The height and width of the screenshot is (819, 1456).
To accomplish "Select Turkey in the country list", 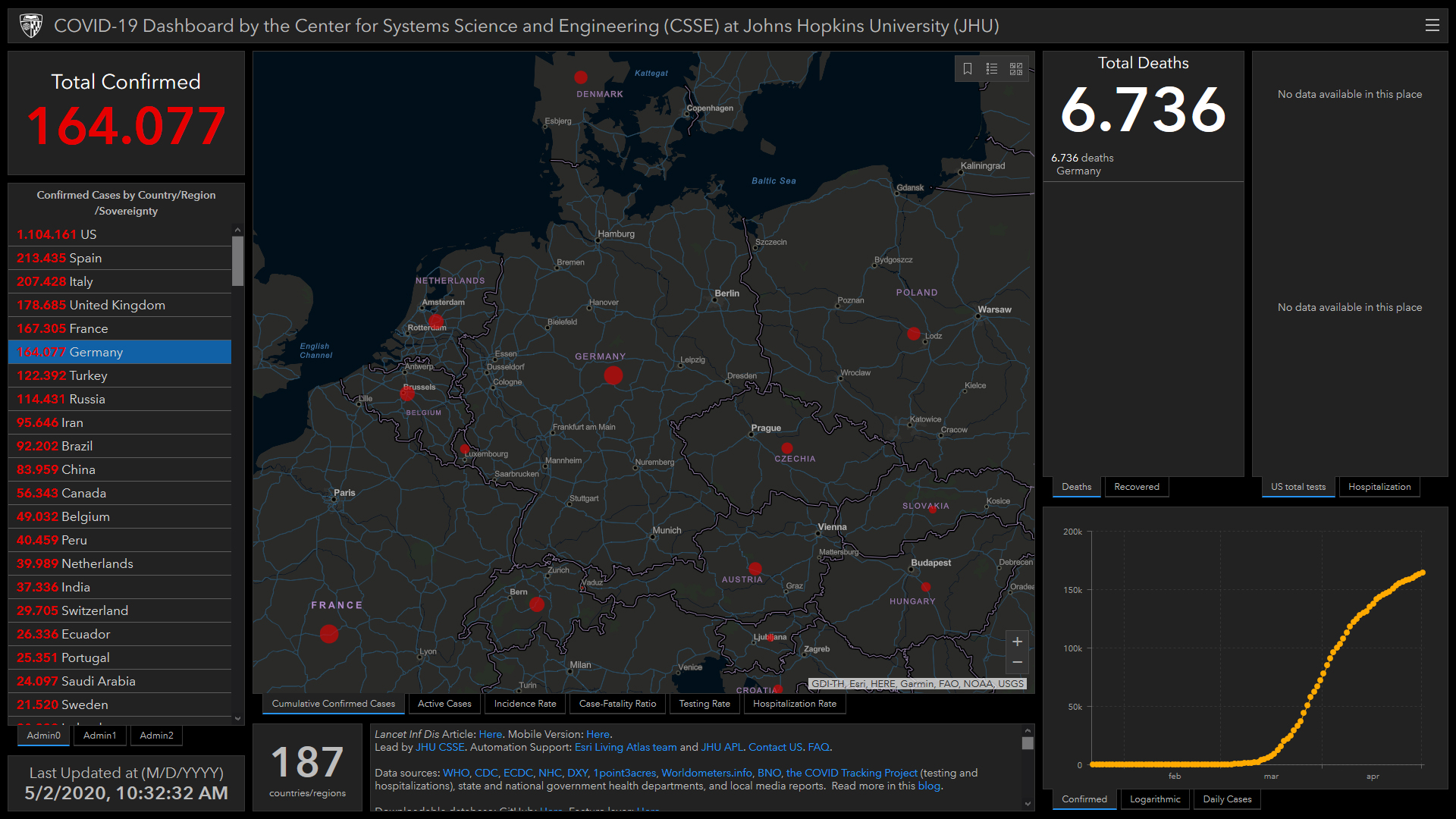I will point(120,375).
